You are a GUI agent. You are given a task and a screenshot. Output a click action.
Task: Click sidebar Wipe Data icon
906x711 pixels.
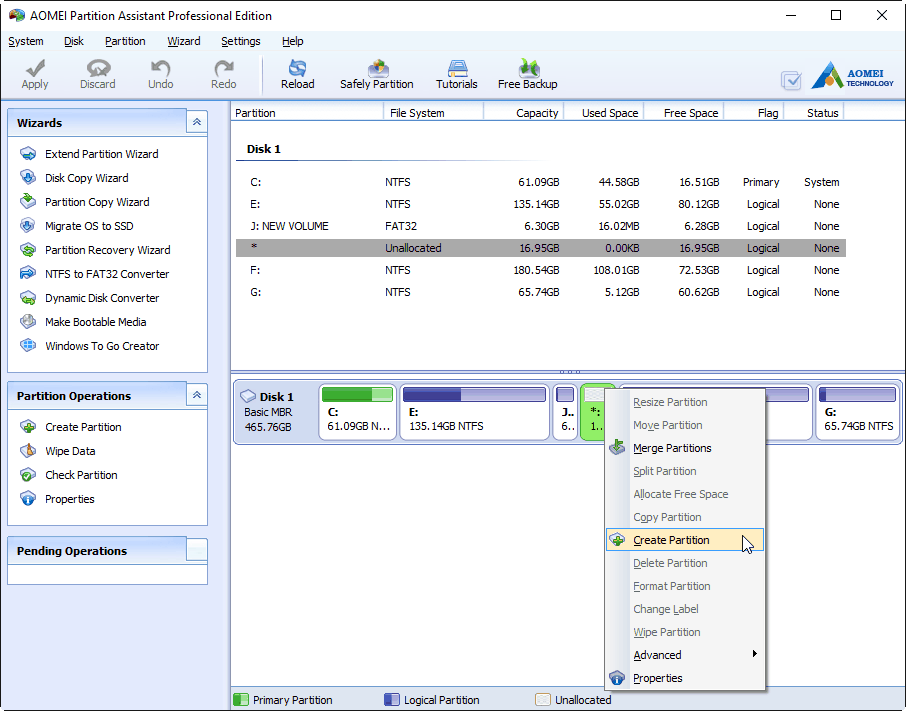coord(28,451)
